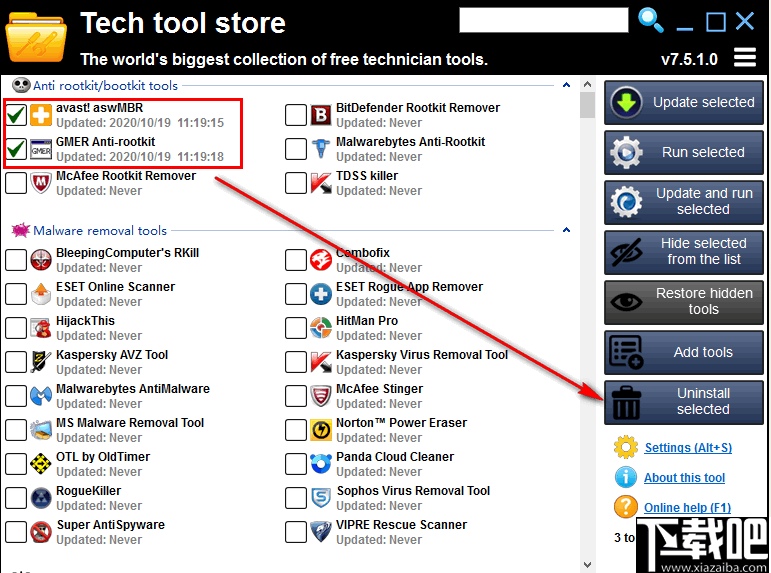Check the TDSS killer checkbox

[296, 183]
